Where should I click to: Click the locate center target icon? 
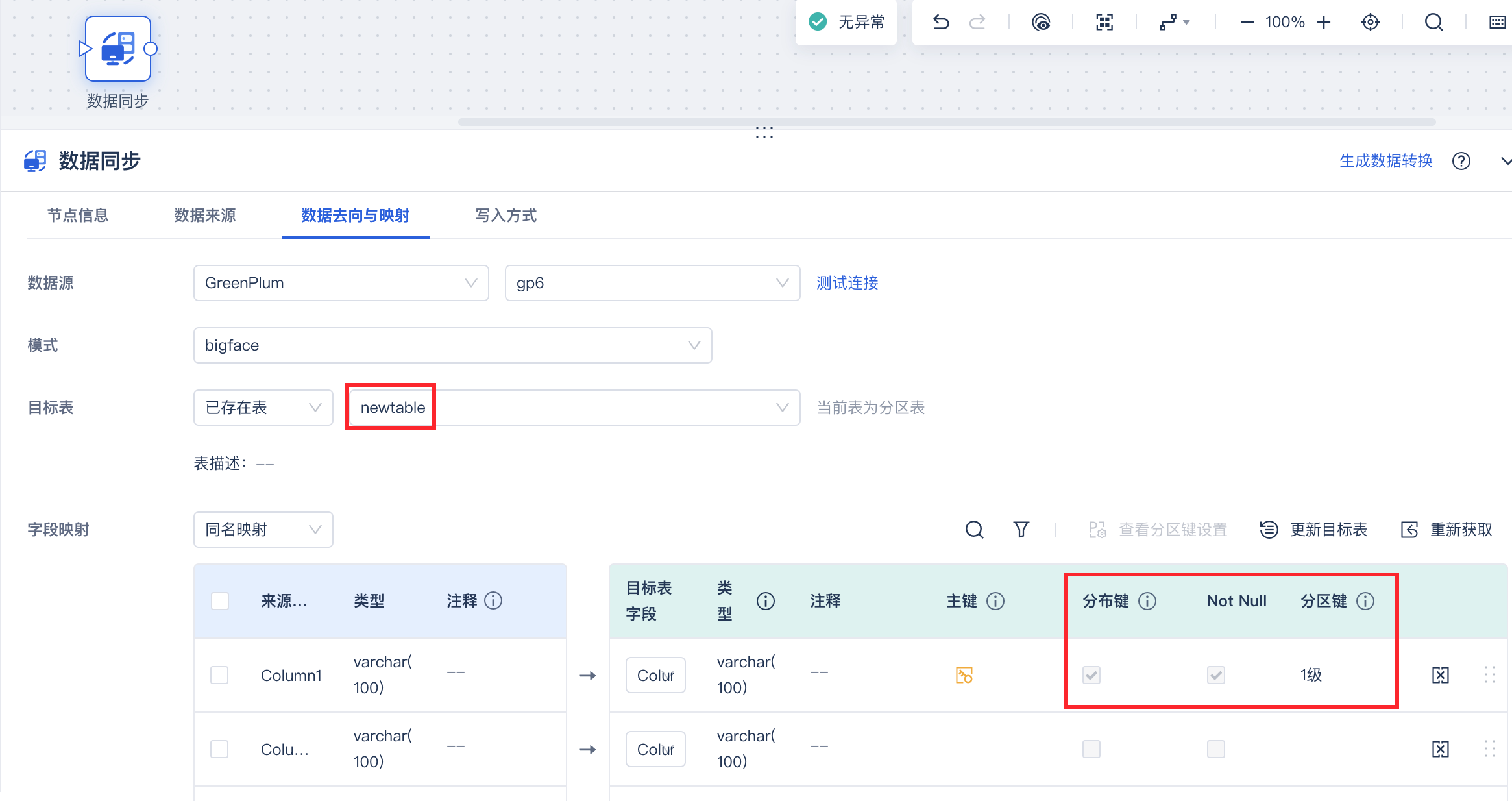click(x=1370, y=23)
